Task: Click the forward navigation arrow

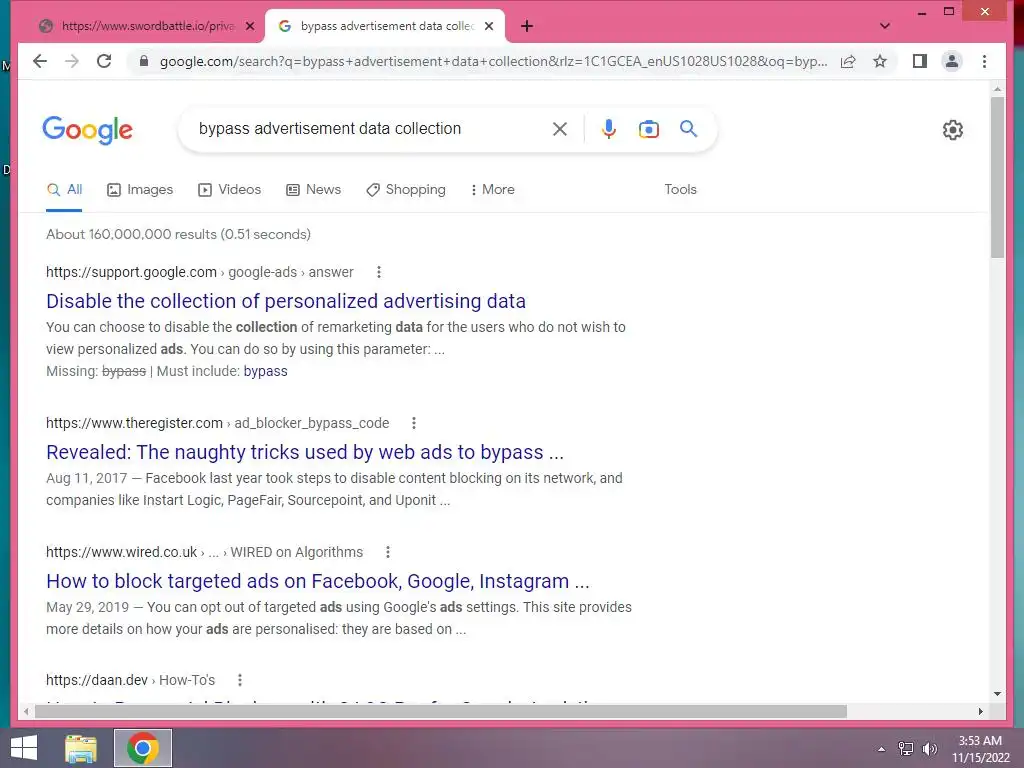Action: tap(72, 61)
